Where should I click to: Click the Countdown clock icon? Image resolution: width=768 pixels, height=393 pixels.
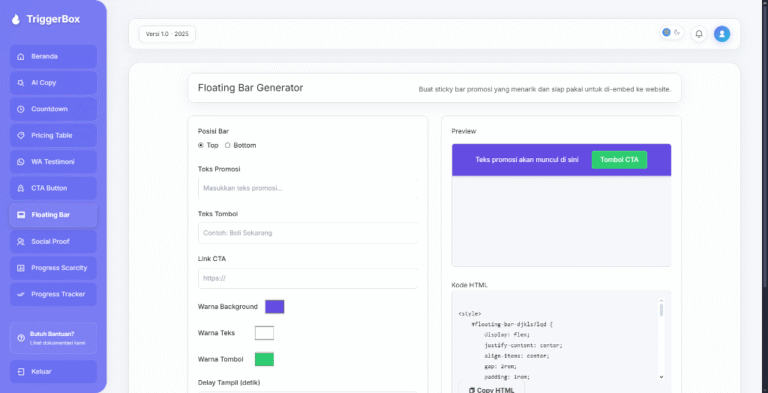21,109
